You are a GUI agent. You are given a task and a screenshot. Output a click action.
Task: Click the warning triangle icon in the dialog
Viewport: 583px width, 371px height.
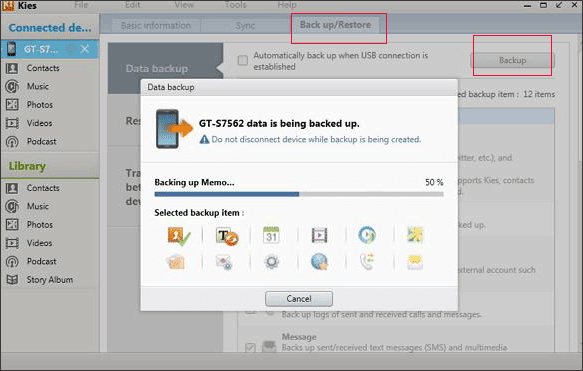click(204, 139)
